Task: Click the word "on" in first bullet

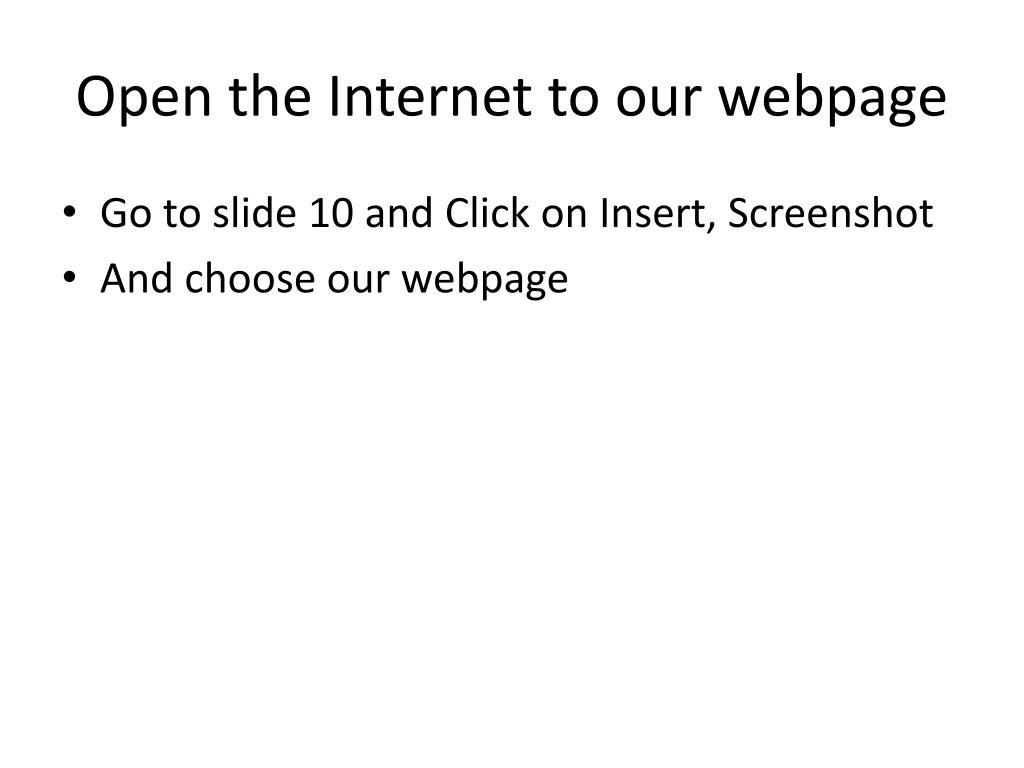Action: 564,217
